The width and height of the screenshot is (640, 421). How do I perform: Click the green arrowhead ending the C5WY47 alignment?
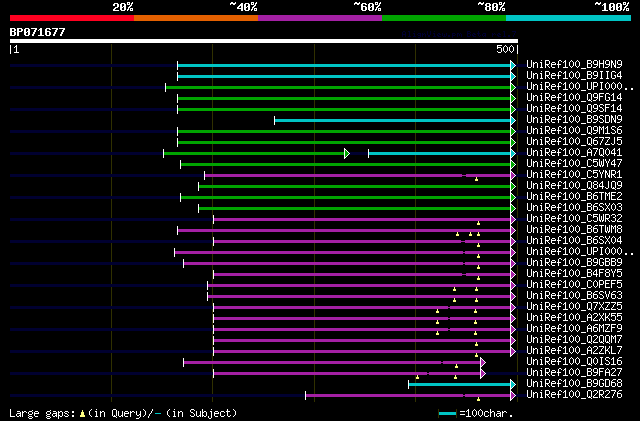(513, 165)
